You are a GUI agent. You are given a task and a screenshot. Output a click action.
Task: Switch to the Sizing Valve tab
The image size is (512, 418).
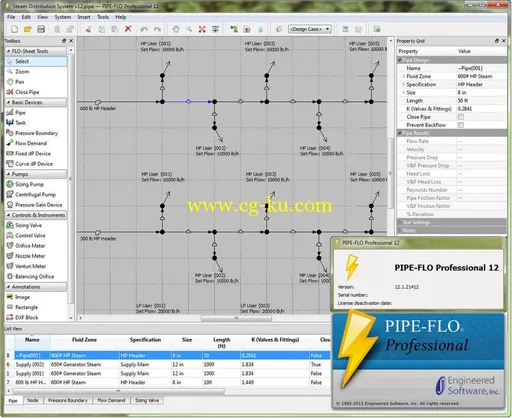tap(147, 400)
